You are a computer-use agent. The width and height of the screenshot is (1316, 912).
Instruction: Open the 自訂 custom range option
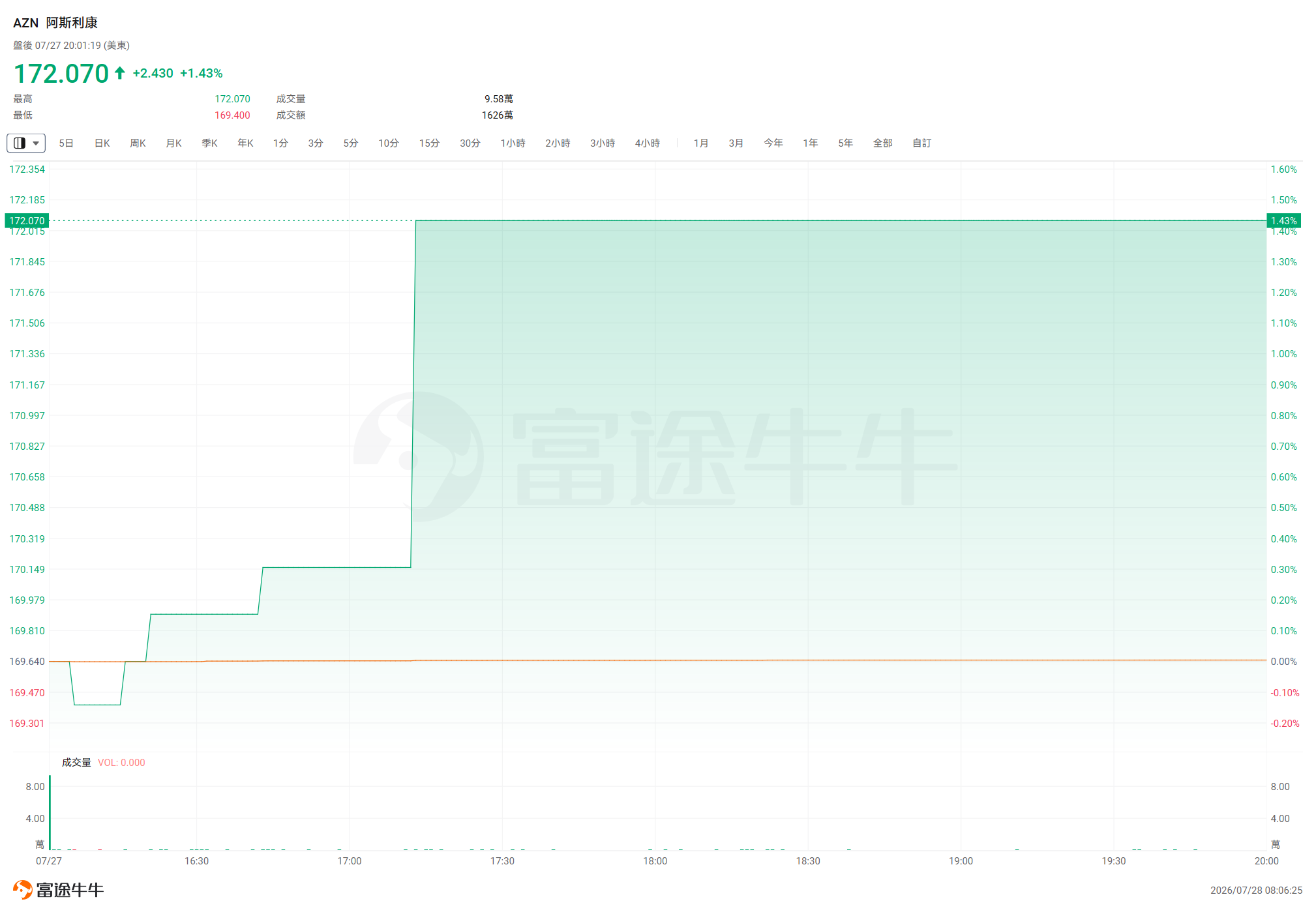click(922, 143)
